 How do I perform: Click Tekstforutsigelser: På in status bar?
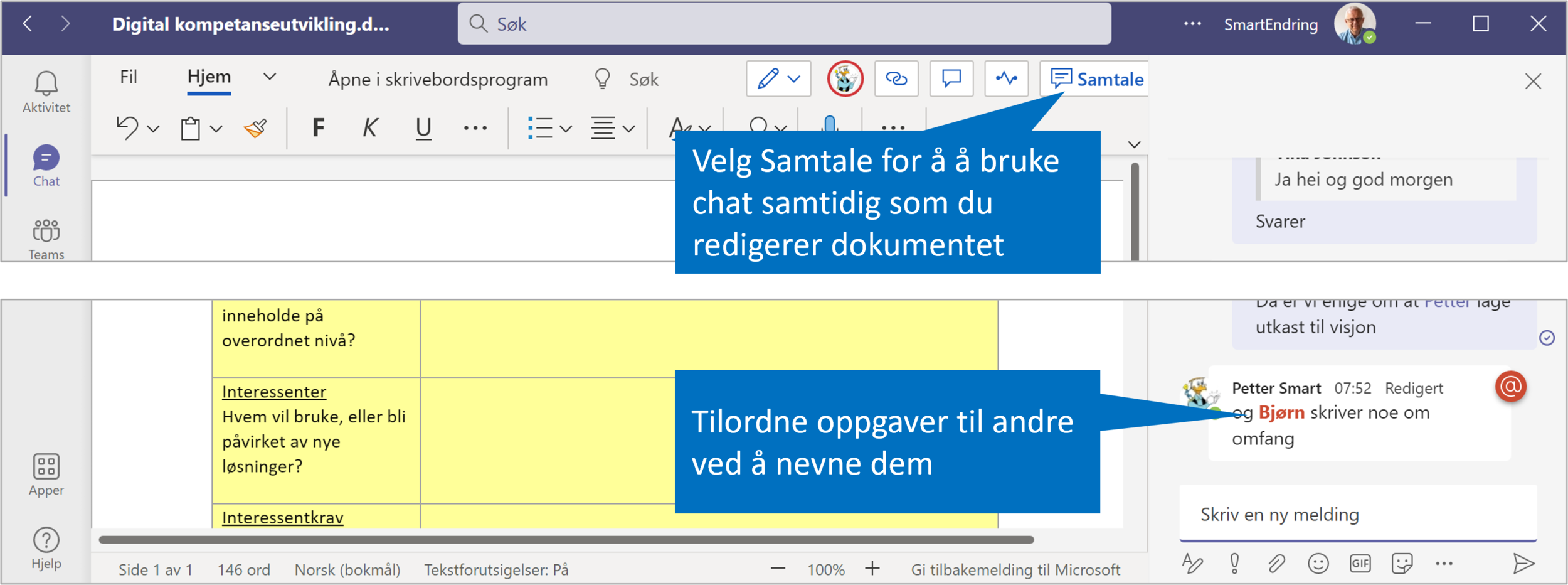[x=496, y=569]
